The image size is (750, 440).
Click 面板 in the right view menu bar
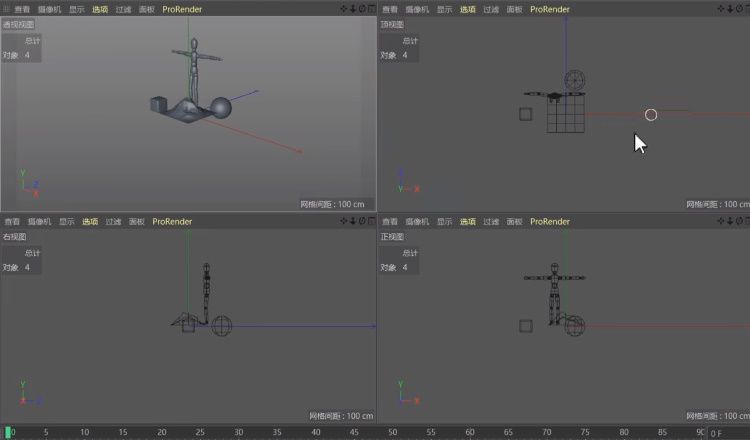pyautogui.click(x=136, y=222)
